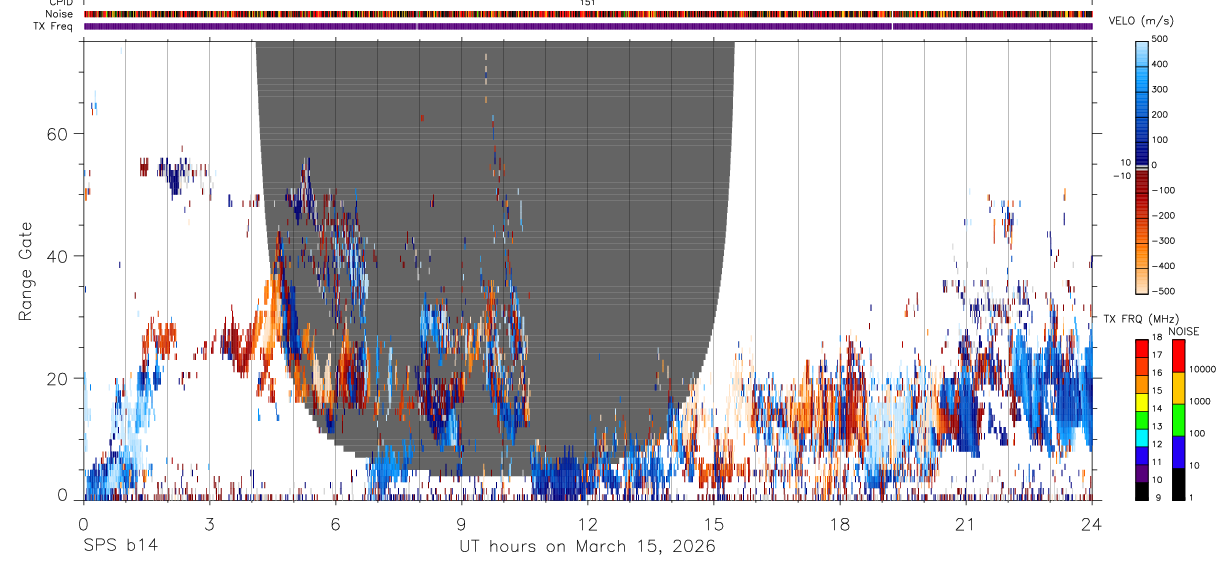Click the -100 tick on velocity scale
This screenshot has width=1228, height=567.
1163,190
